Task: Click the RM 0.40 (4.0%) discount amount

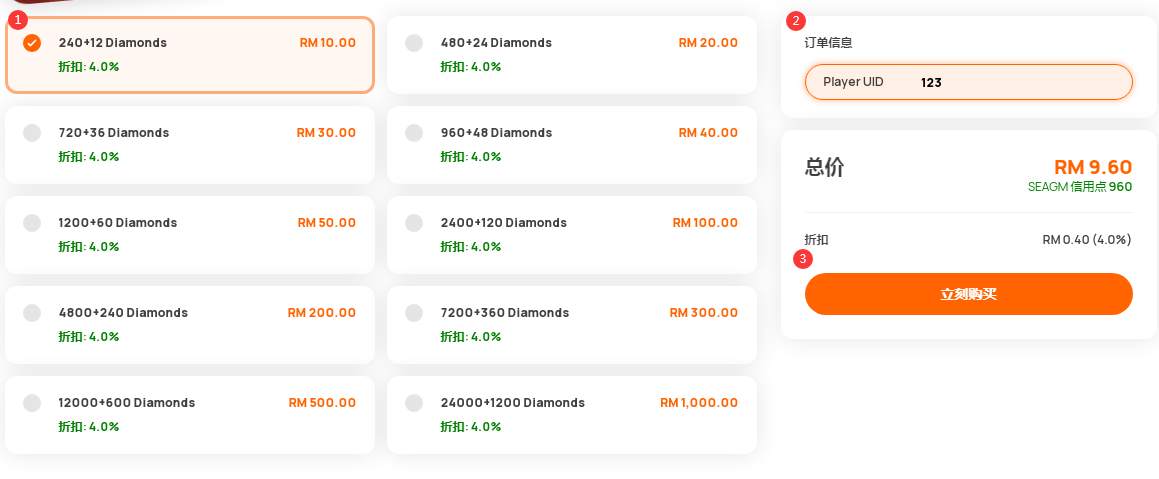Action: click(1087, 240)
